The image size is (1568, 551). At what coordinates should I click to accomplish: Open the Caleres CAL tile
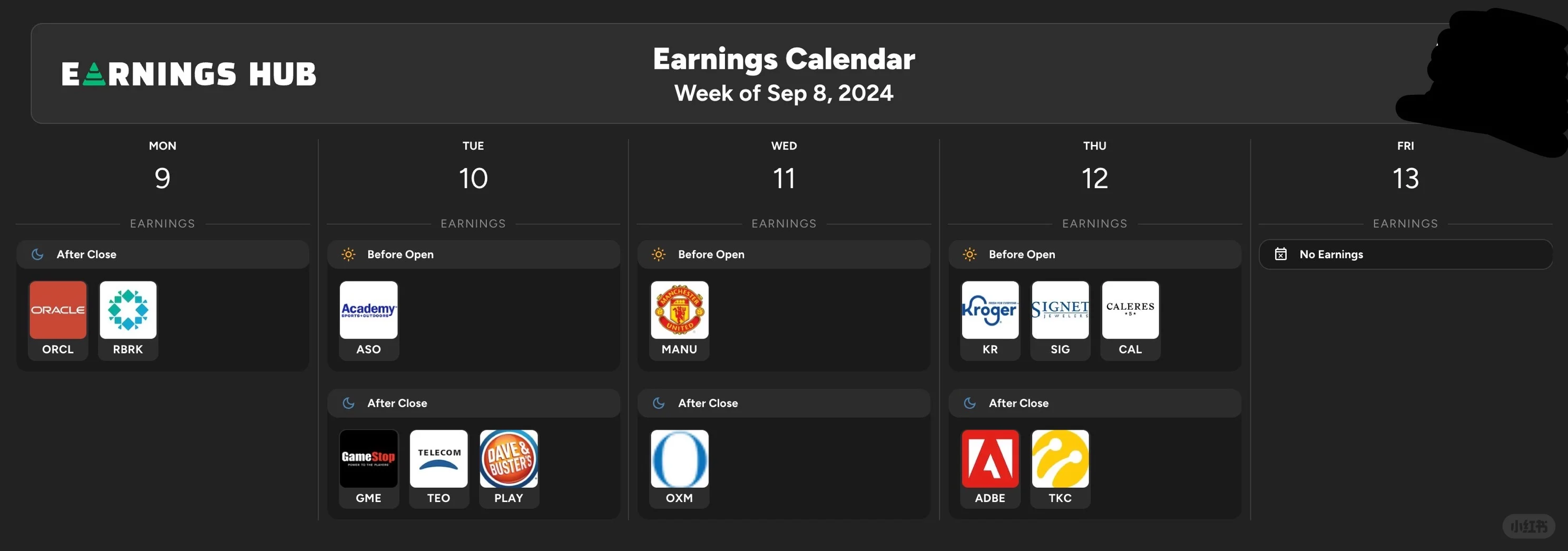pos(1130,320)
